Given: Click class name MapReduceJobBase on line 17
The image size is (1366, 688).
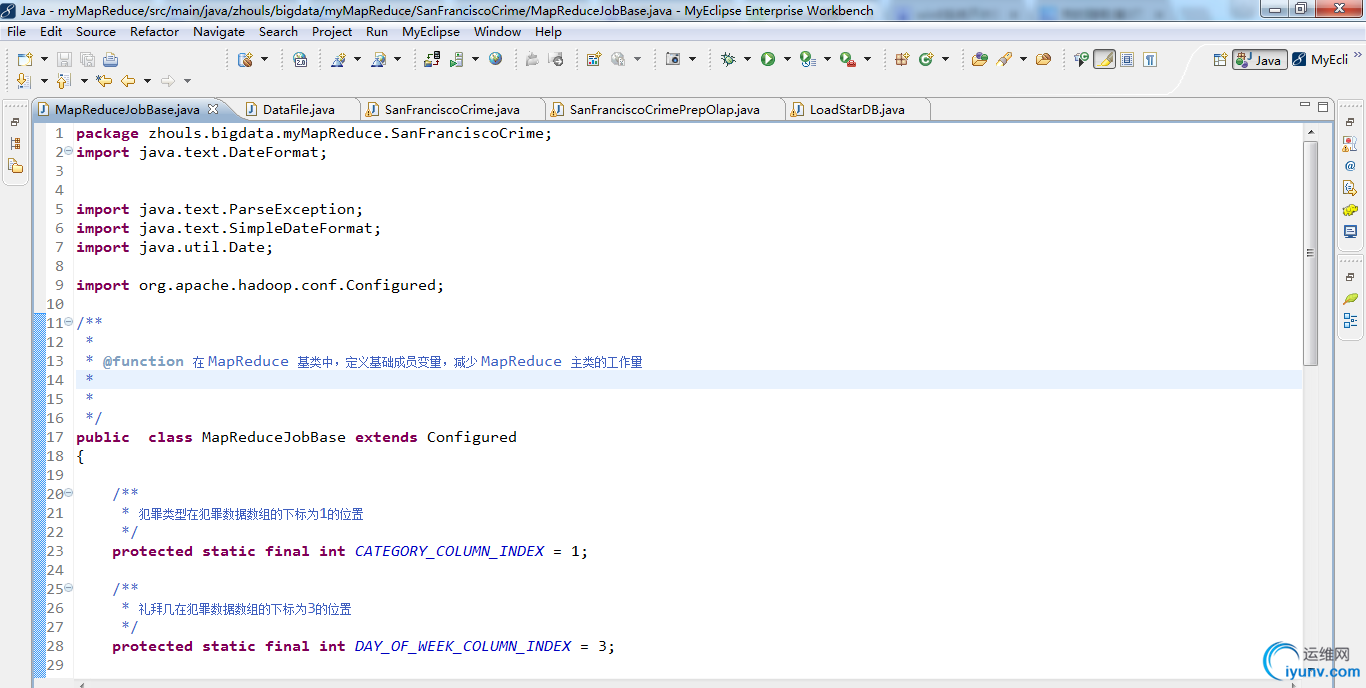Looking at the screenshot, I should 274,437.
